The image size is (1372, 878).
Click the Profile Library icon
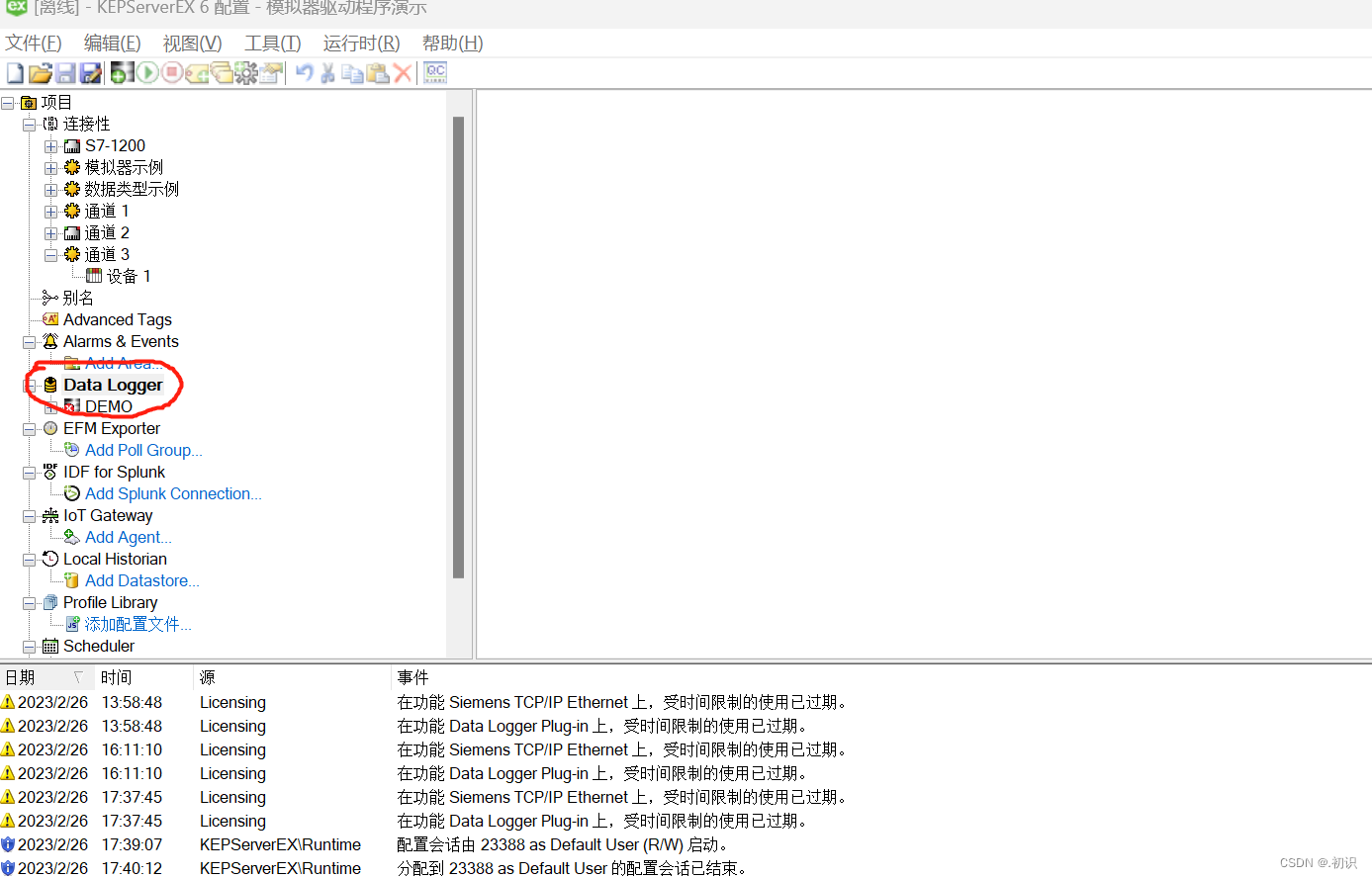point(50,602)
